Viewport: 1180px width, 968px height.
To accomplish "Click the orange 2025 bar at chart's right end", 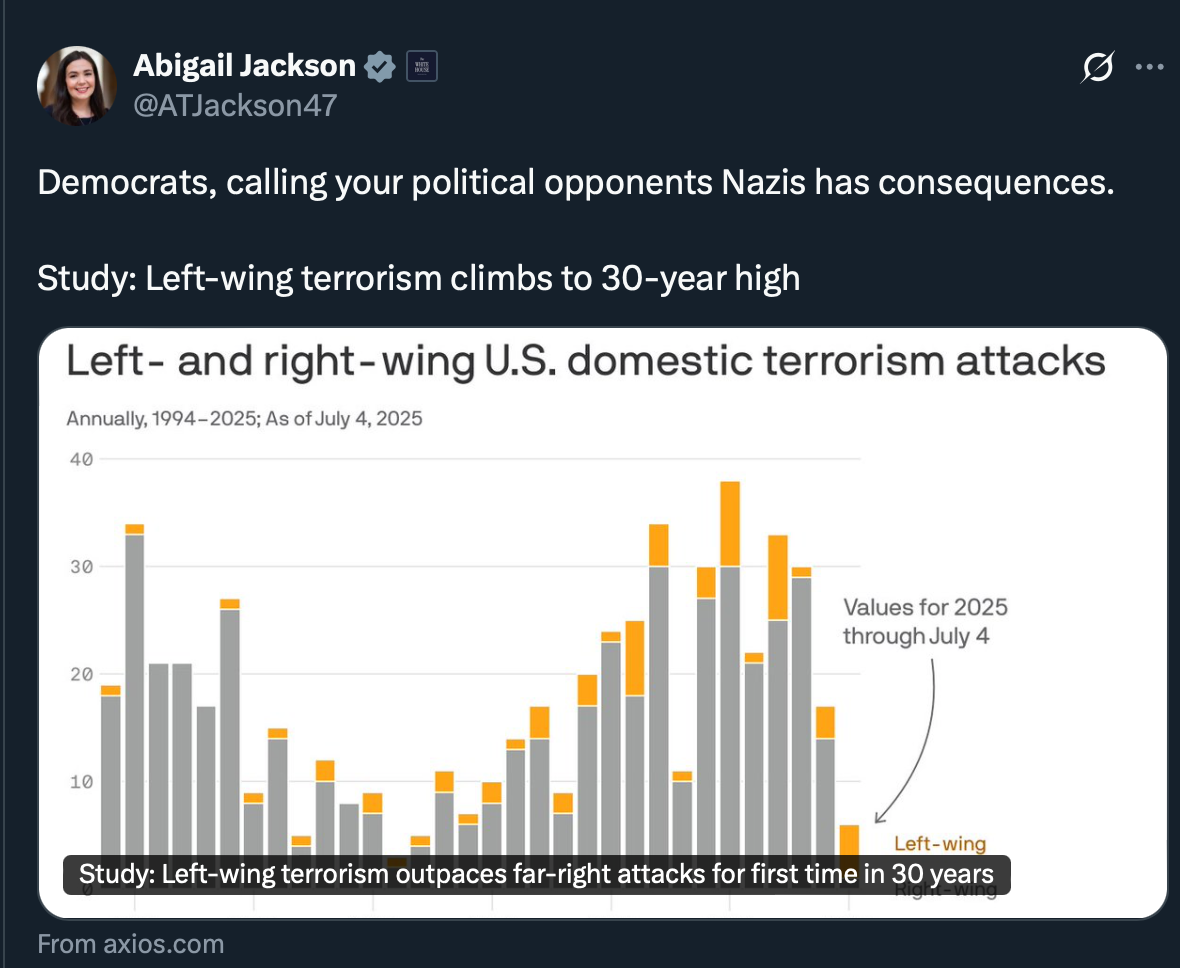I will tap(848, 842).
